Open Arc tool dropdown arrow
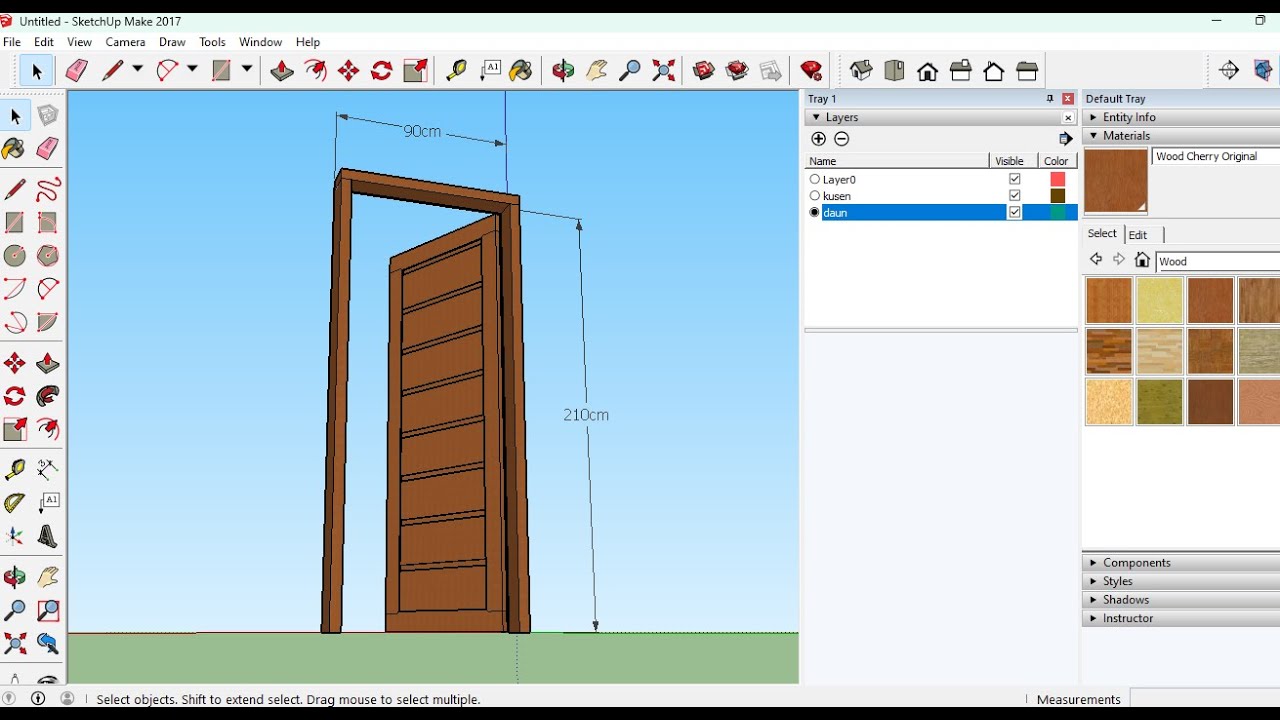Viewport: 1280px width, 720px height. pos(192,70)
